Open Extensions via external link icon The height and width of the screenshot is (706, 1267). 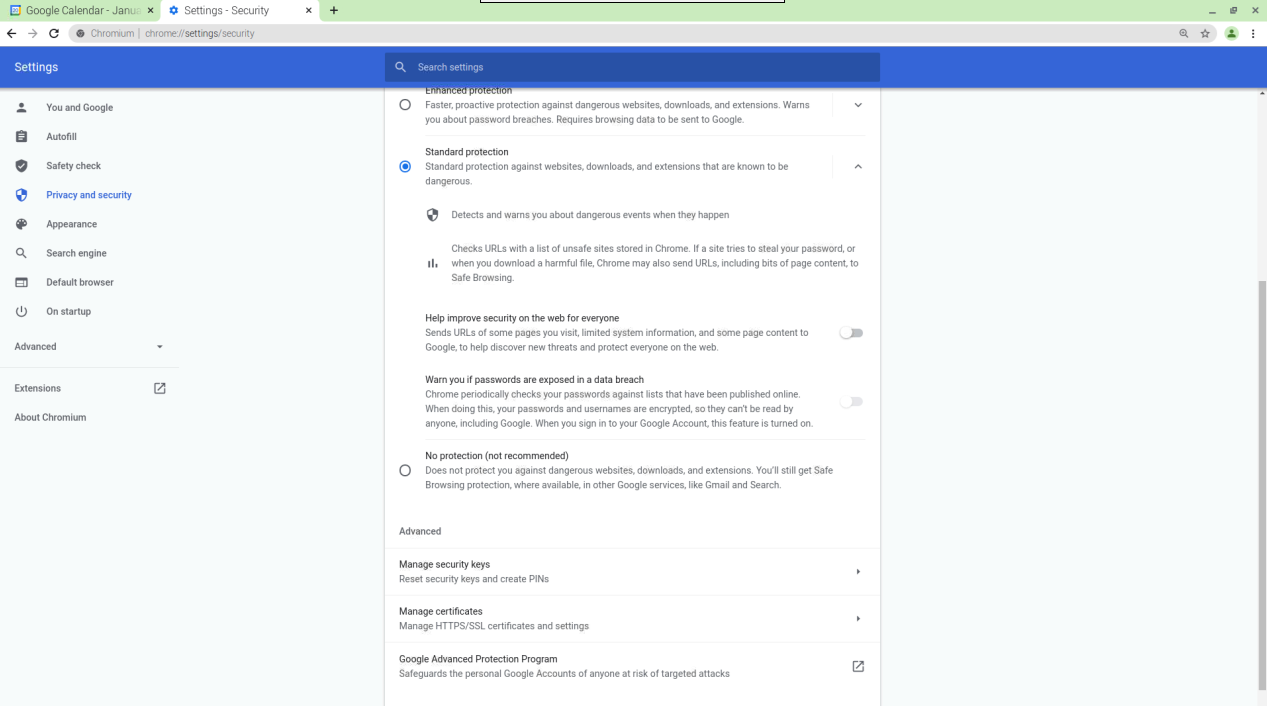tap(159, 388)
